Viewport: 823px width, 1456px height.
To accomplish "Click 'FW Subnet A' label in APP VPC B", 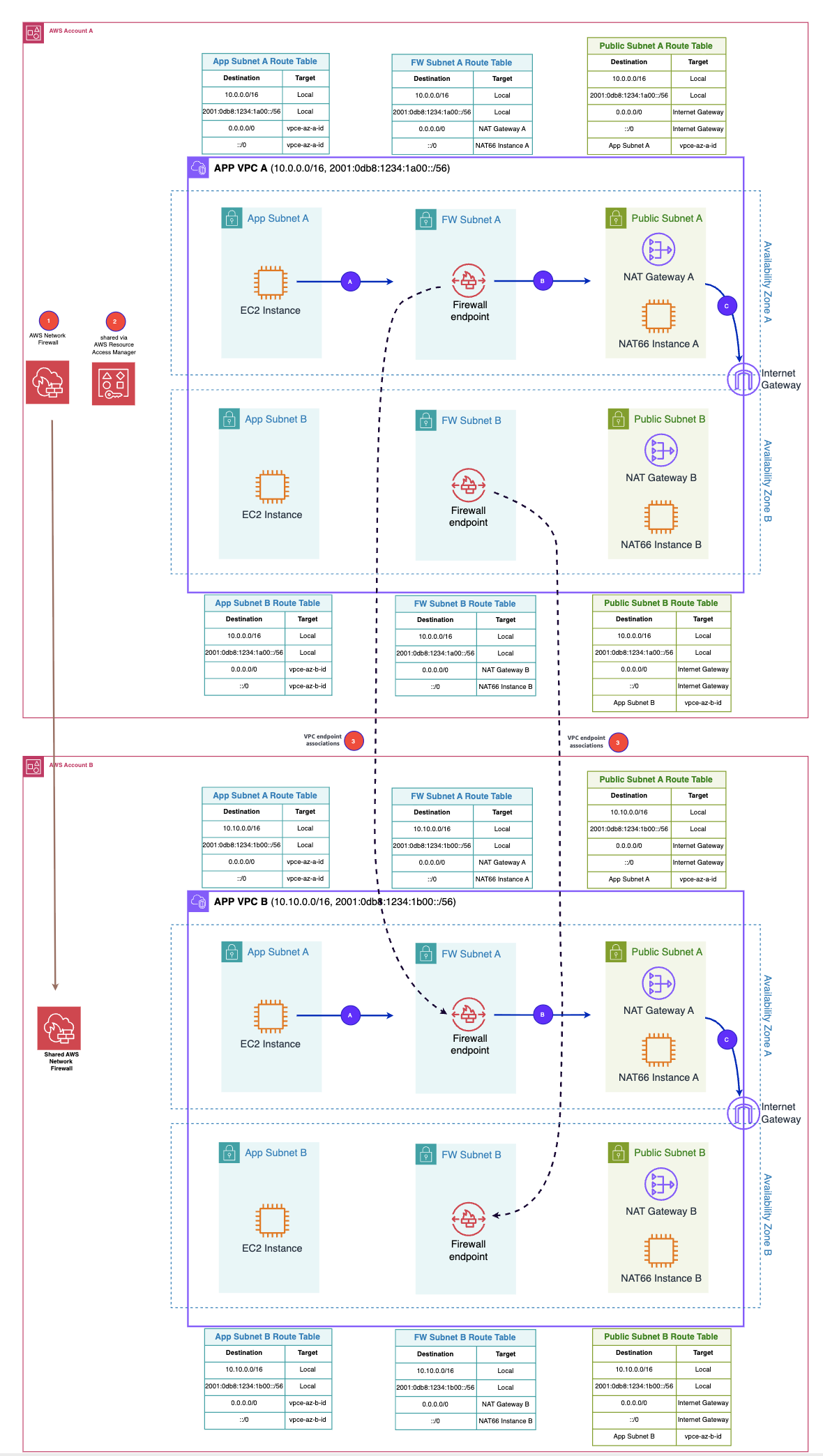I will point(471,954).
